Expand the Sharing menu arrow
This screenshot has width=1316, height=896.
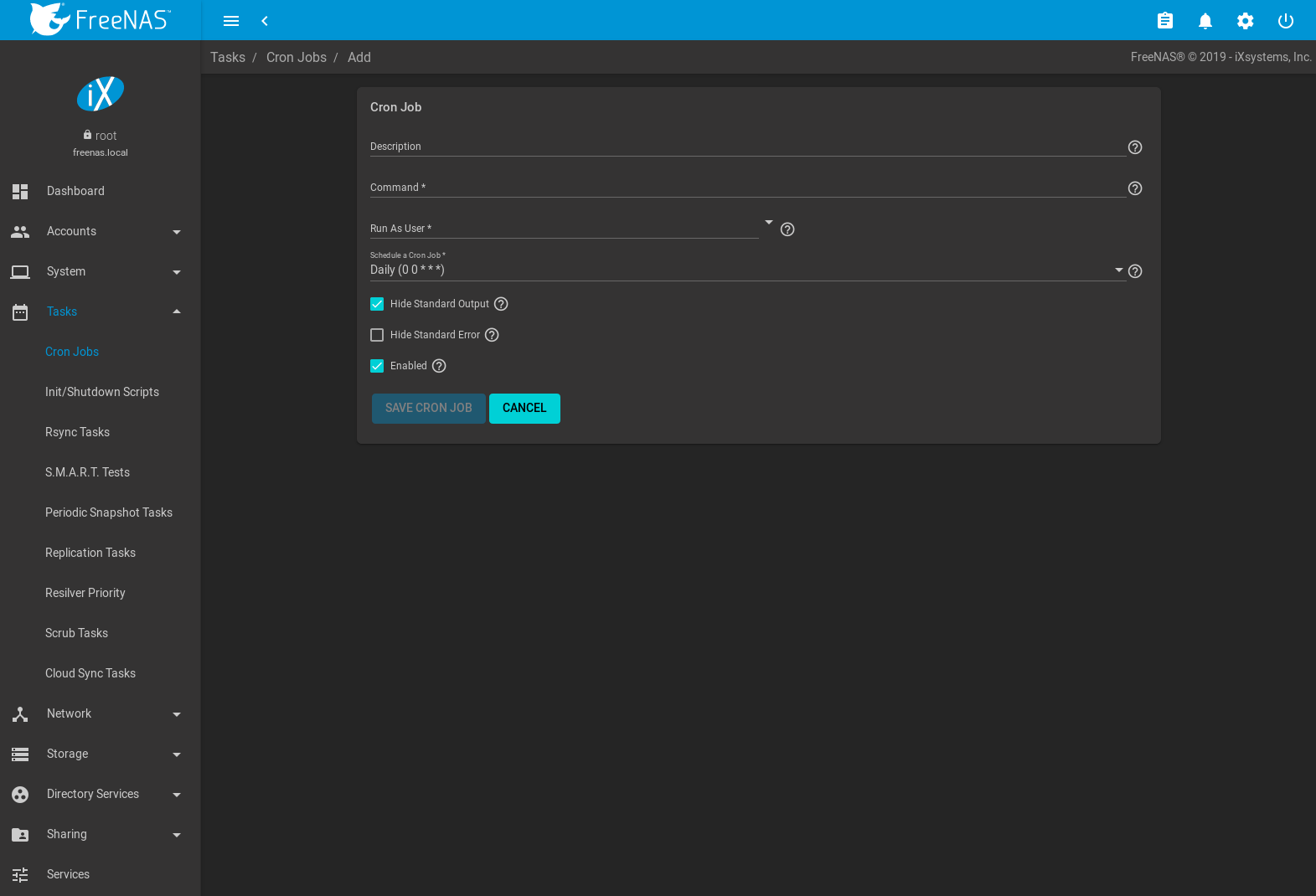(177, 835)
